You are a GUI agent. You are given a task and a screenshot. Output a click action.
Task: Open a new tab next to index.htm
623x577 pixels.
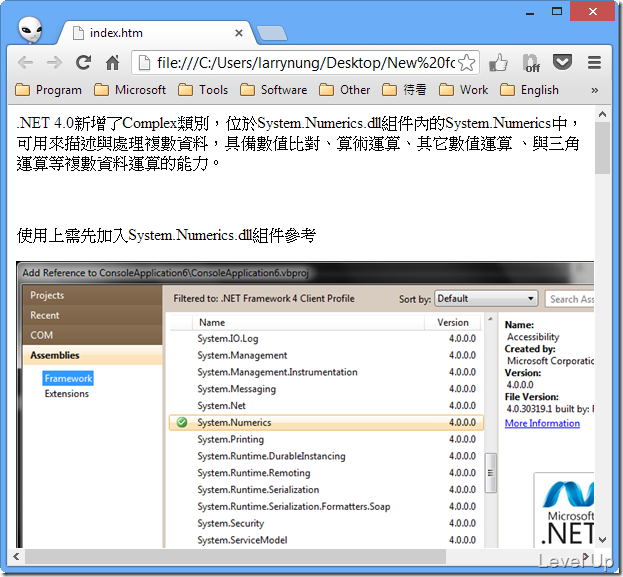(x=272, y=33)
